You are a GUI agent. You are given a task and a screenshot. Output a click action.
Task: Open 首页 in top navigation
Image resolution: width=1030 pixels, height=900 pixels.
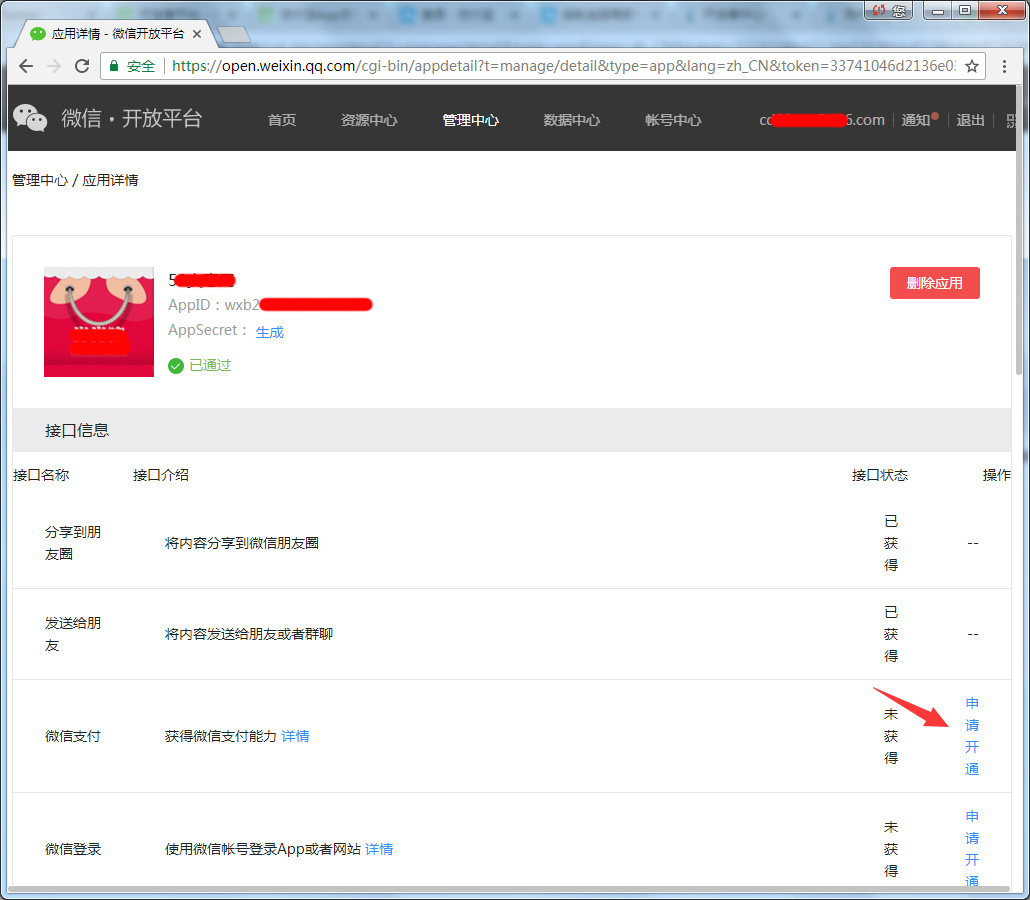point(282,120)
